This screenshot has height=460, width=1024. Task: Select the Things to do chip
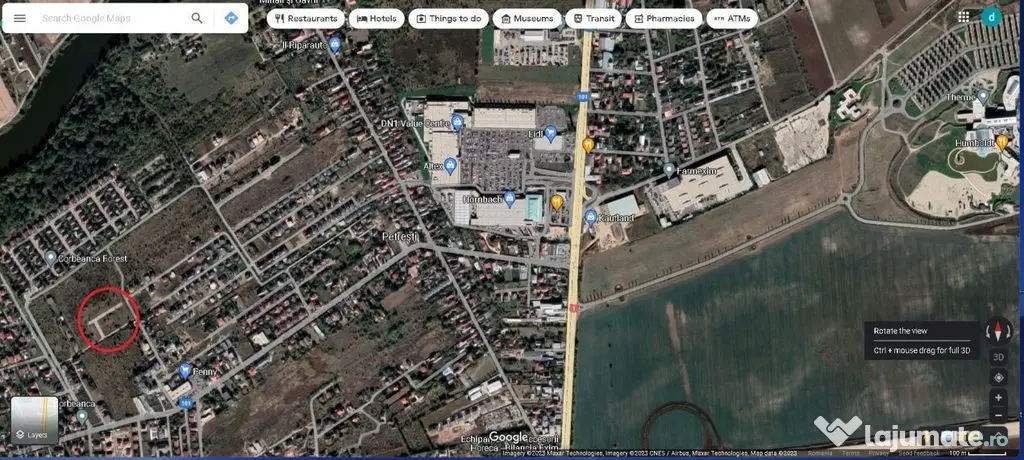pyautogui.click(x=449, y=18)
